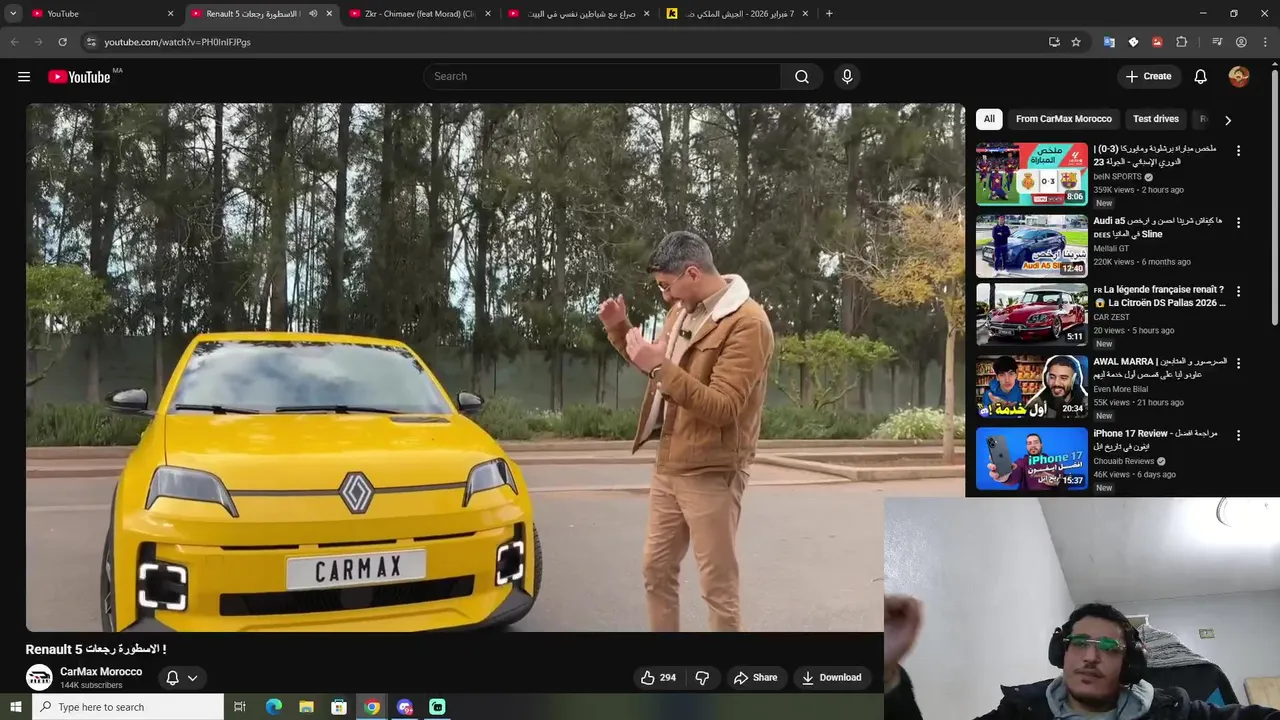1280x720 pixels.
Task: View site information icon in address bar
Action: click(91, 42)
